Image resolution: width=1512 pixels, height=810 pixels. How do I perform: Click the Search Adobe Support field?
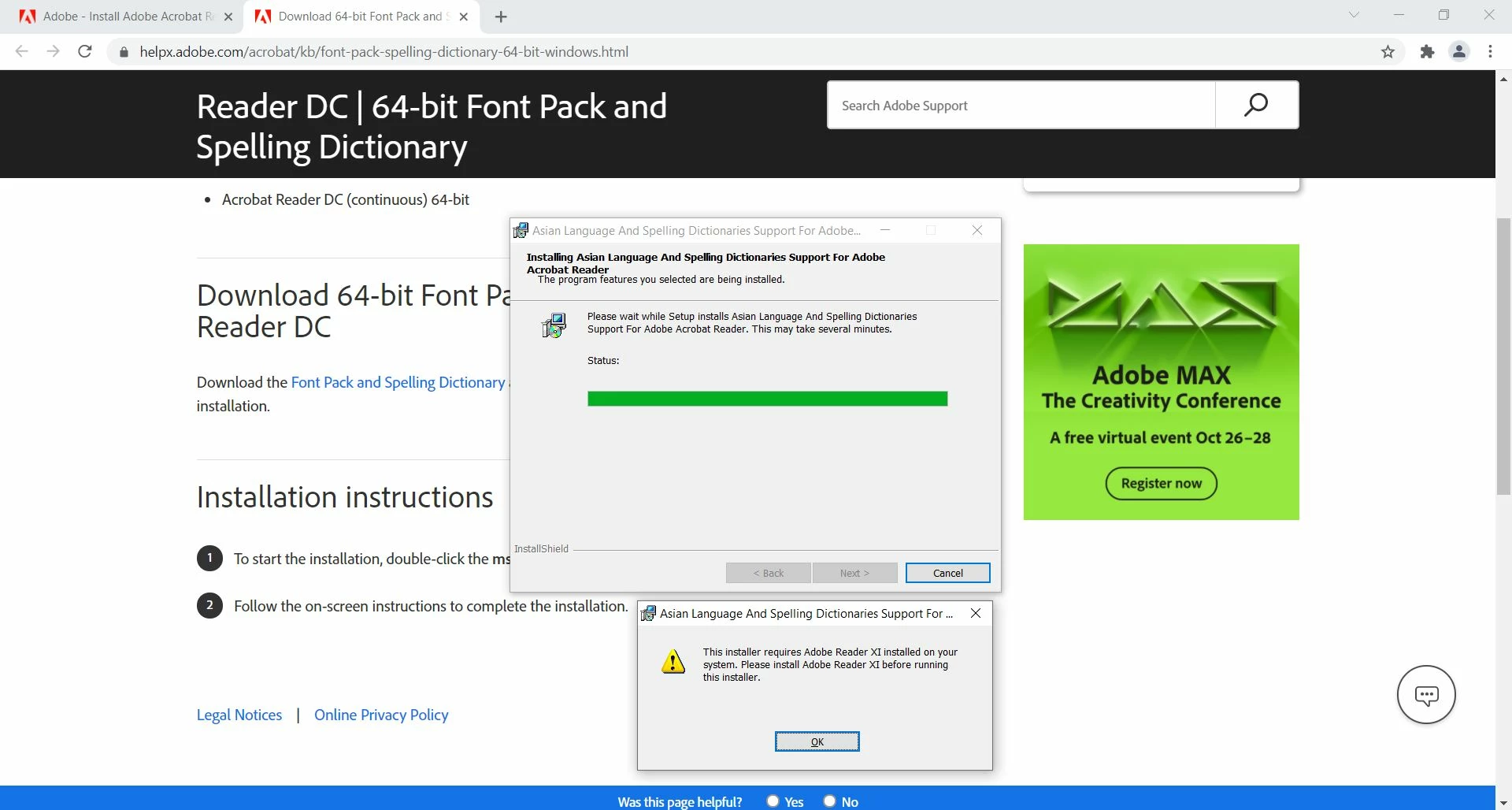point(1021,105)
